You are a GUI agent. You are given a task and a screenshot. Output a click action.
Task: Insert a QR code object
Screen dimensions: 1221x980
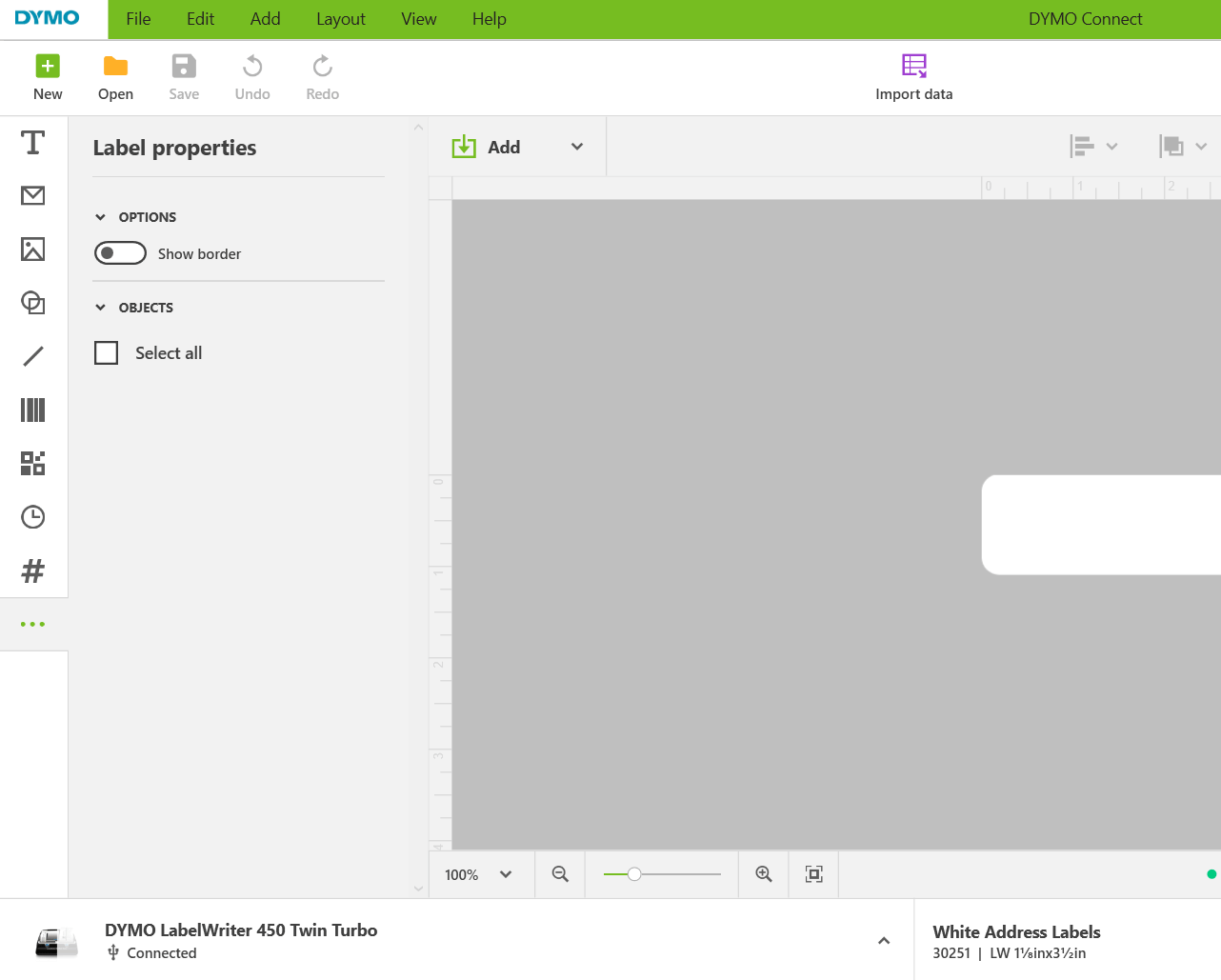pyautogui.click(x=32, y=463)
